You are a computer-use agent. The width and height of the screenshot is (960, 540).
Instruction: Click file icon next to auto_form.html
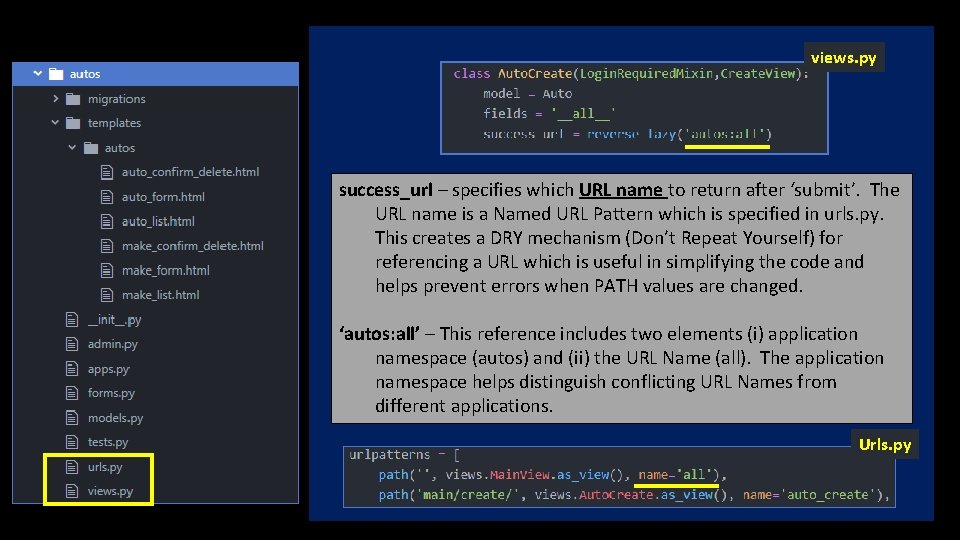[107, 197]
